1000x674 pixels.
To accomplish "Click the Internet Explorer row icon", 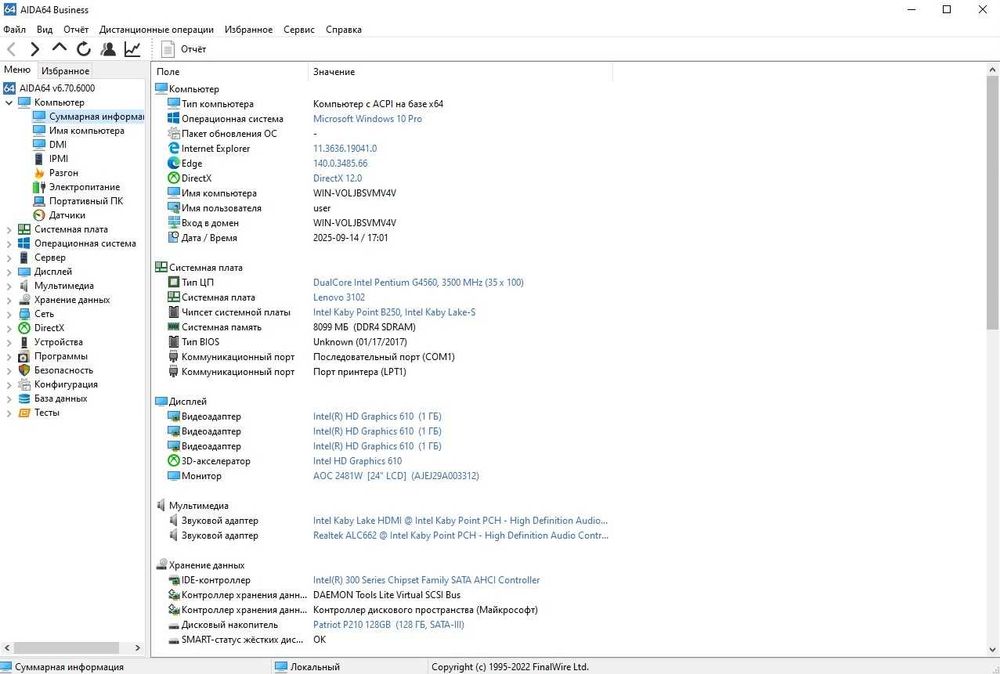I will (173, 148).
